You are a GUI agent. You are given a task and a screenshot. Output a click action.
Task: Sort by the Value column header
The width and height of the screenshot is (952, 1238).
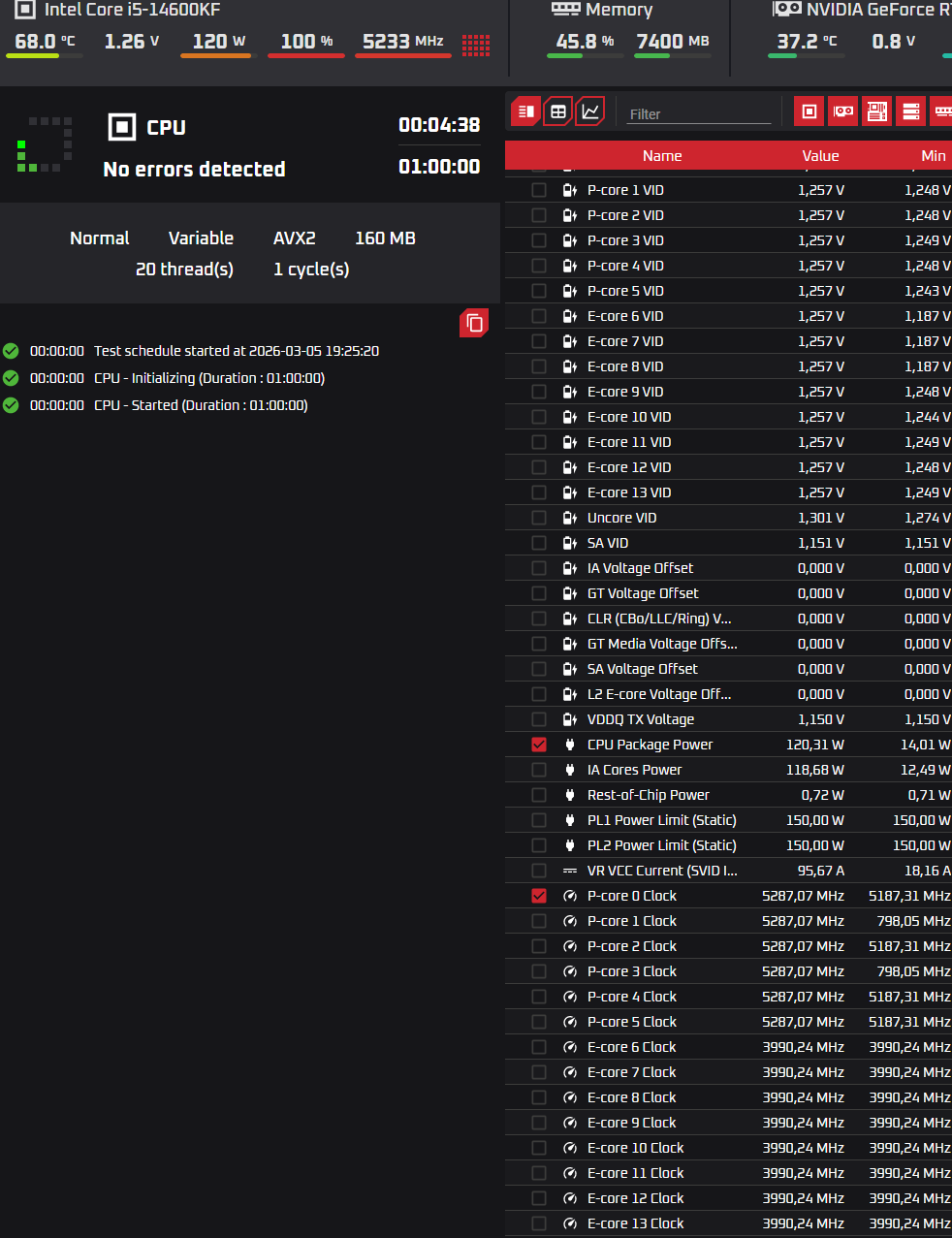point(820,155)
